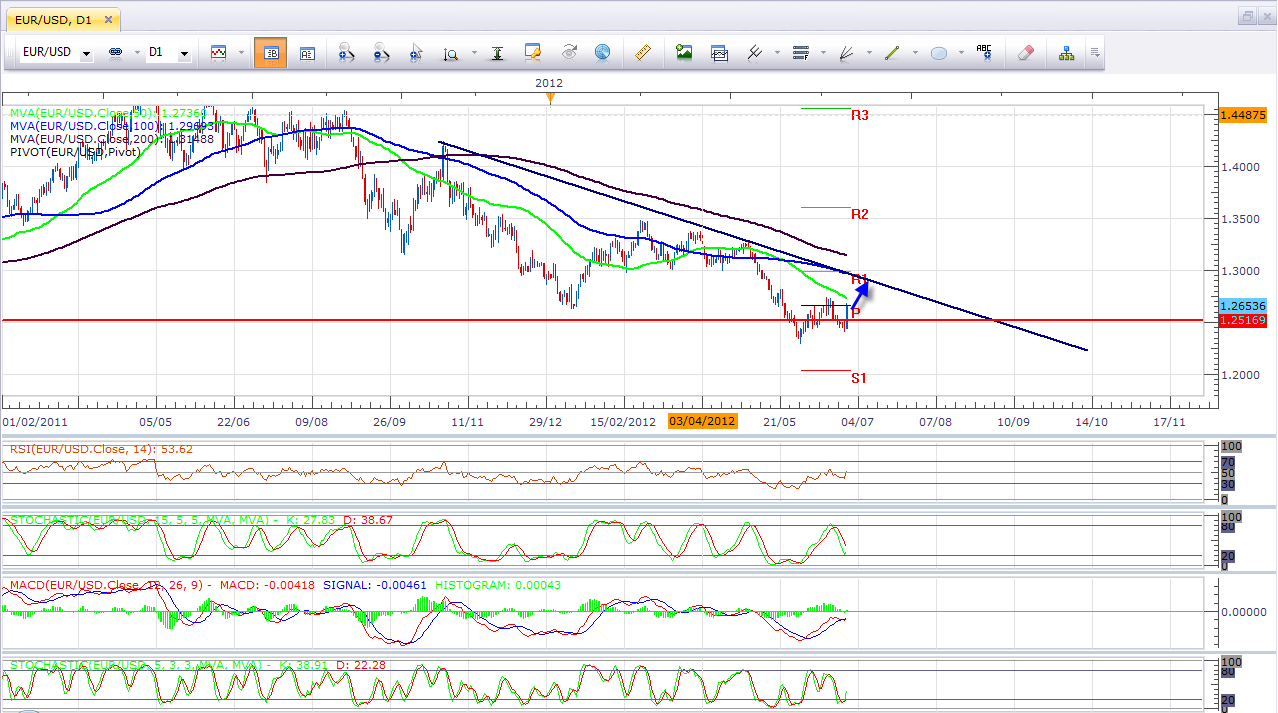
Task: Toggle the orange highlighted panel button
Action: click(x=270, y=53)
